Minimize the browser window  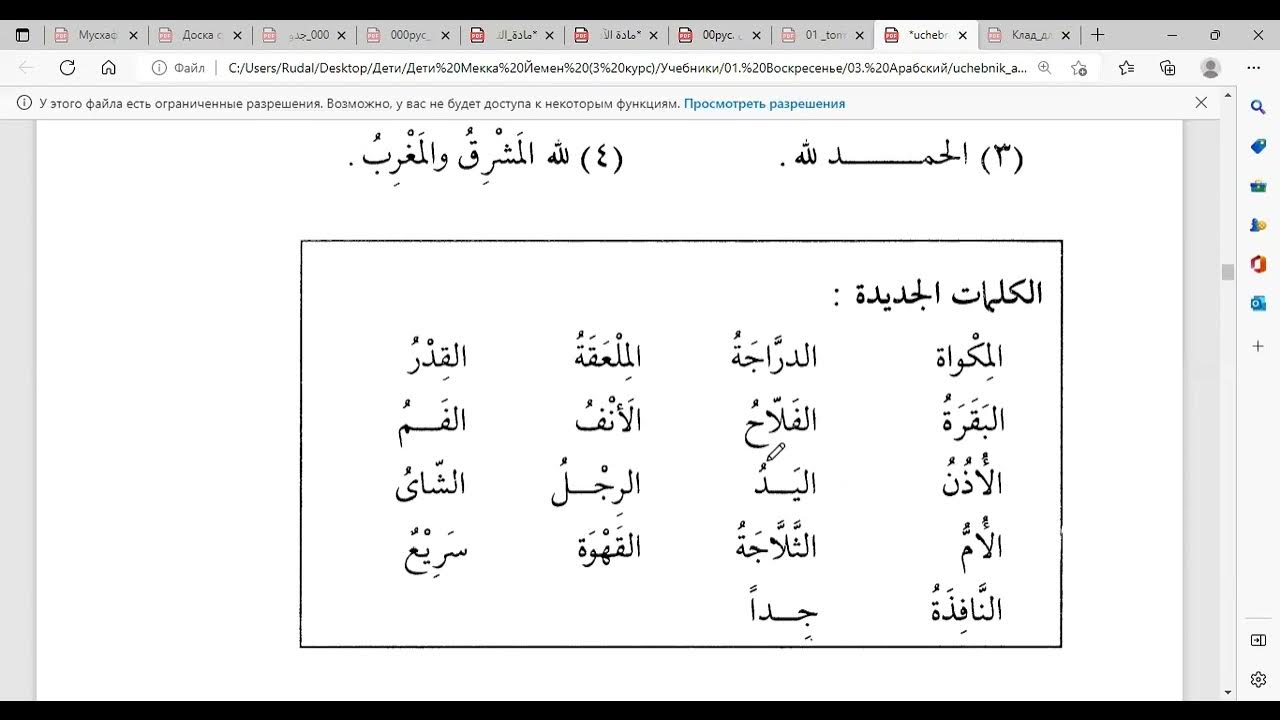click(1171, 35)
